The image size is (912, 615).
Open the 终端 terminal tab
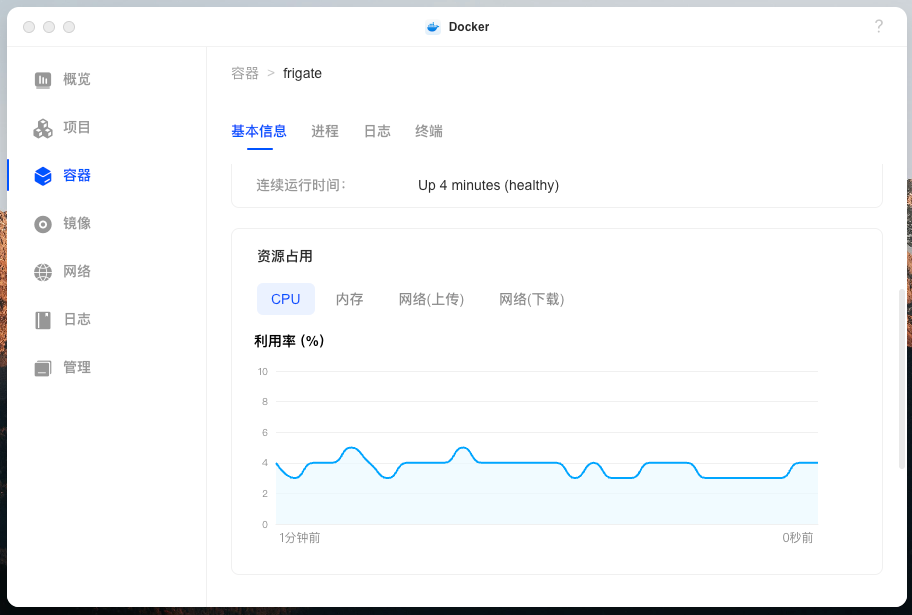point(428,131)
